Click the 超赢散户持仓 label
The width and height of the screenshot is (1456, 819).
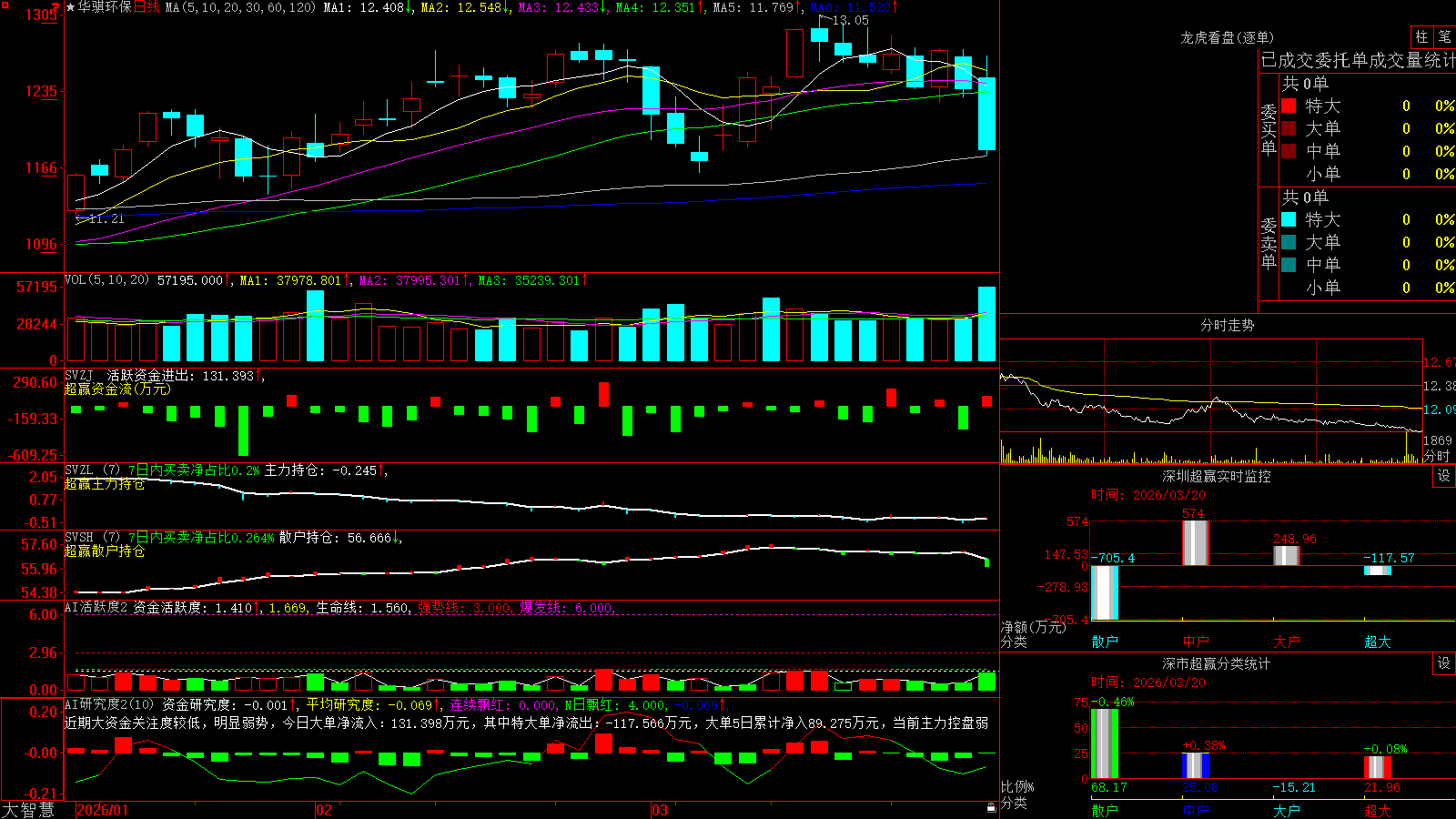pyautogui.click(x=105, y=551)
